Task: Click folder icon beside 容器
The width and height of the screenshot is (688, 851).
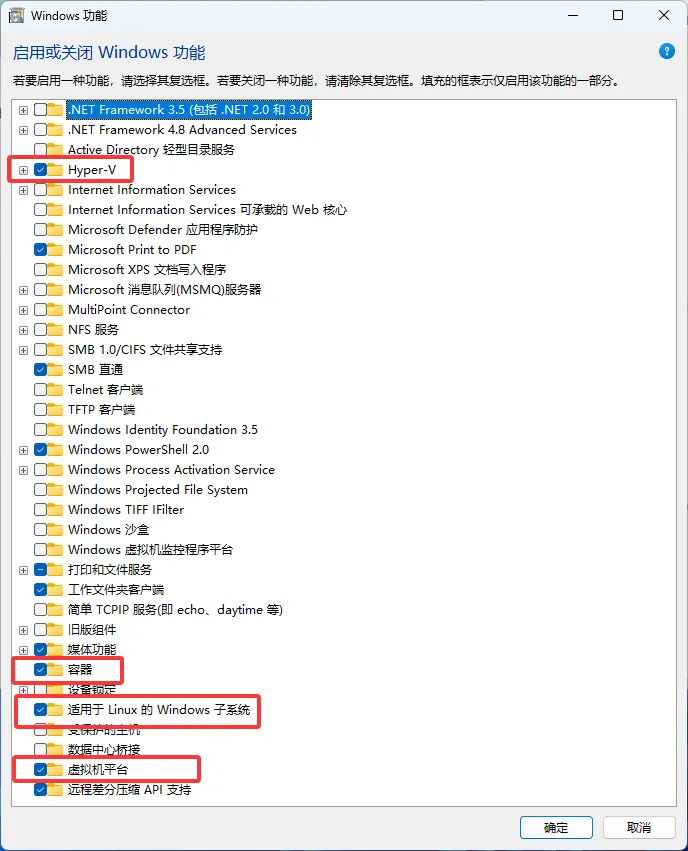Action: 55,669
